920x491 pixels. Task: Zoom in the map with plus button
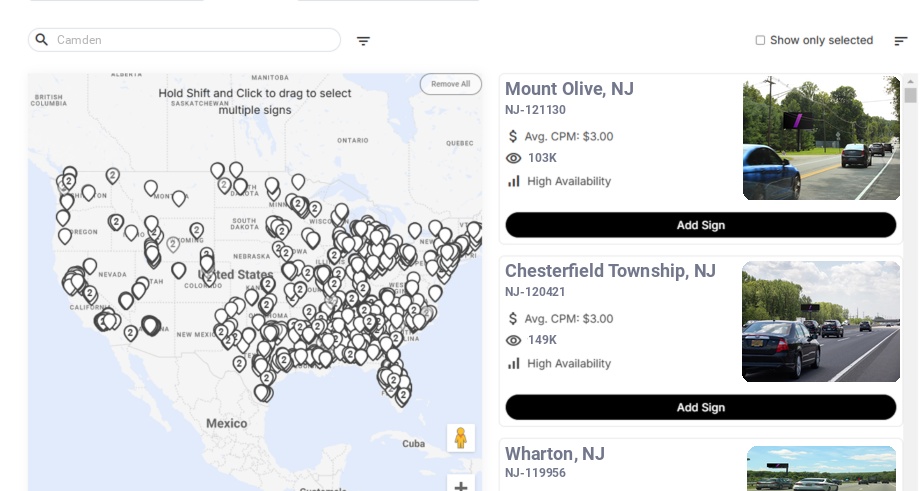pos(461,485)
